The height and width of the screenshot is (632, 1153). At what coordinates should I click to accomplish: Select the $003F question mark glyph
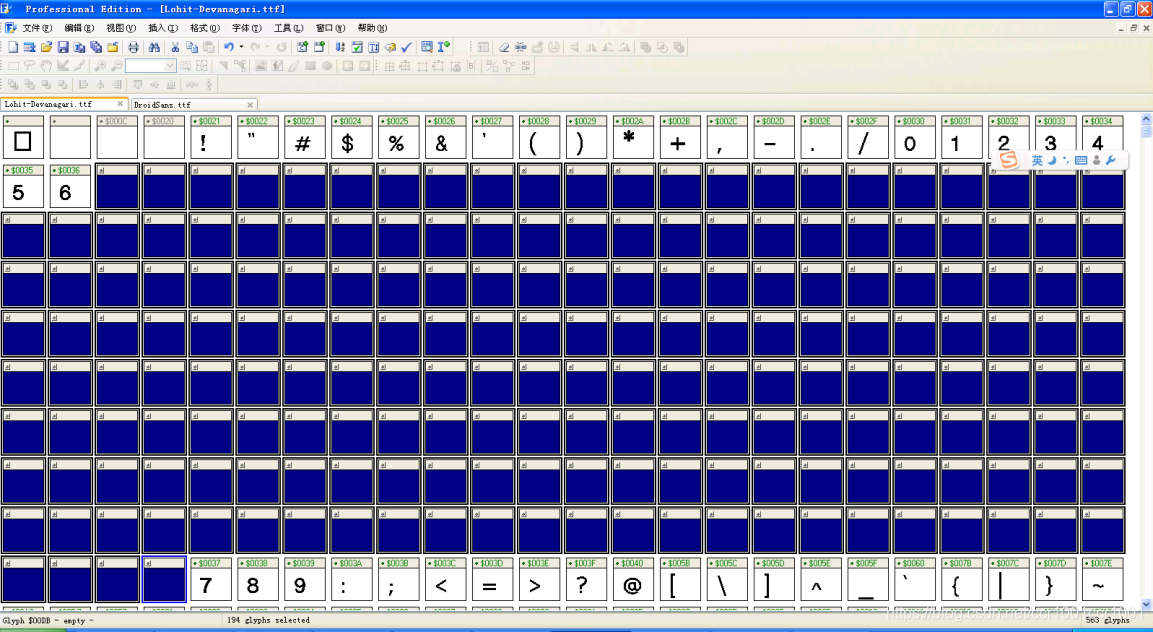click(586, 579)
